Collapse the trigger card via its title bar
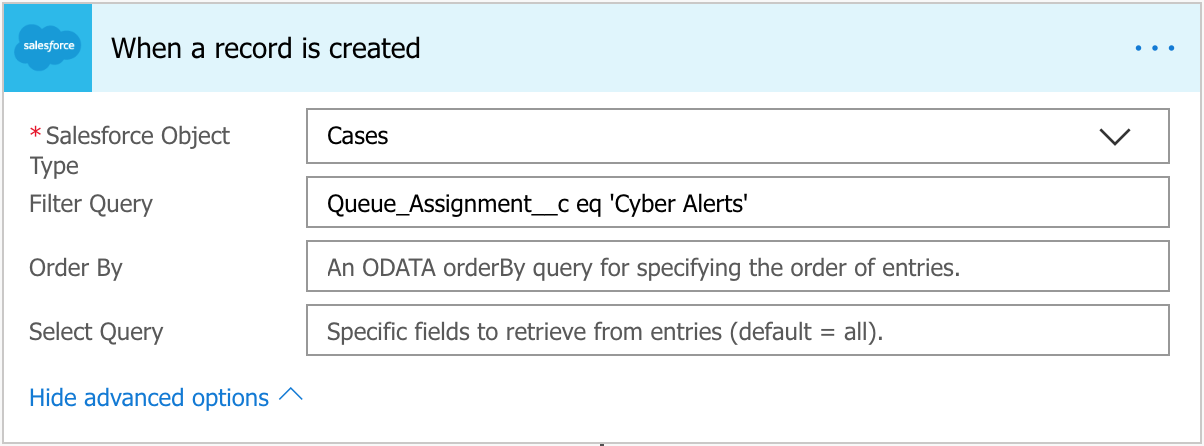This screenshot has width=1204, height=446. tap(760, 47)
